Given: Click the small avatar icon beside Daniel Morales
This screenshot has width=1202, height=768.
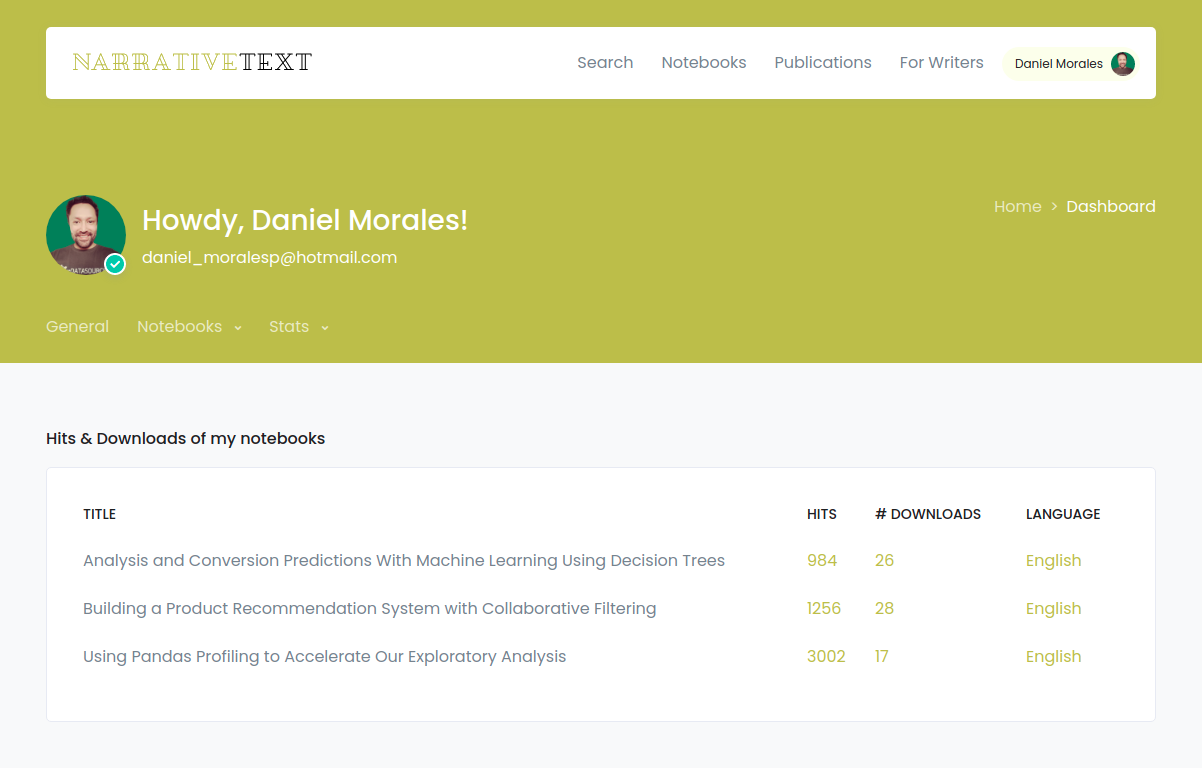Looking at the screenshot, I should 1122,63.
